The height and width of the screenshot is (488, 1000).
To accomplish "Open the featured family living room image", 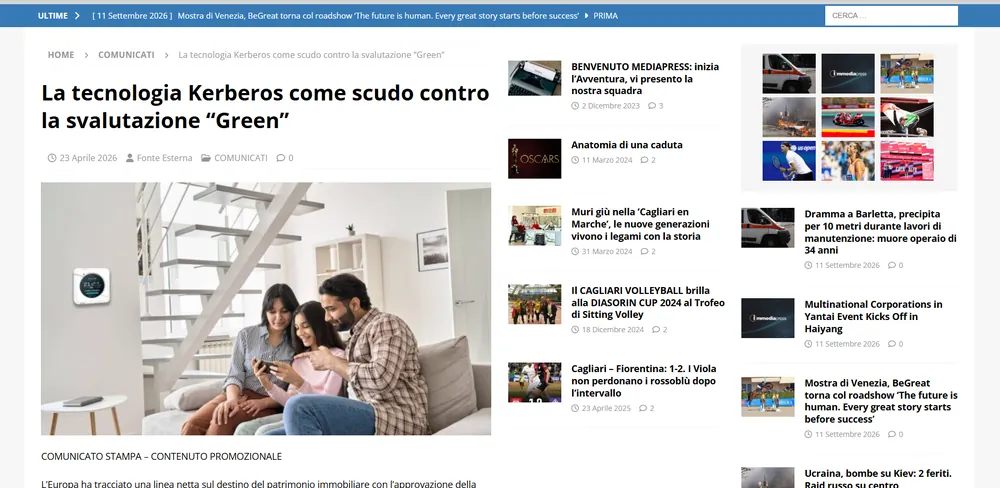I will pyautogui.click(x=266, y=309).
